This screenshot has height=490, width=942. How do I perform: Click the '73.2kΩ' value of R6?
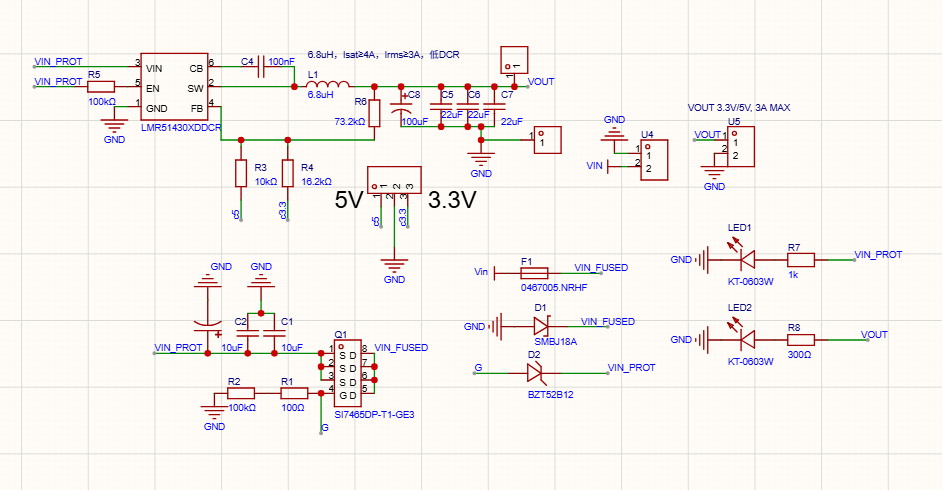[350, 121]
